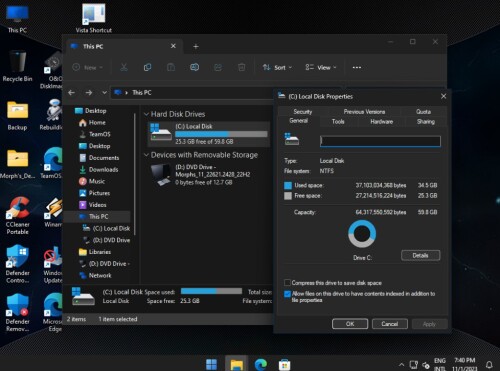Launch Microsoft Edge from the taskbar
This screenshot has width=500, height=371.
click(x=261, y=364)
